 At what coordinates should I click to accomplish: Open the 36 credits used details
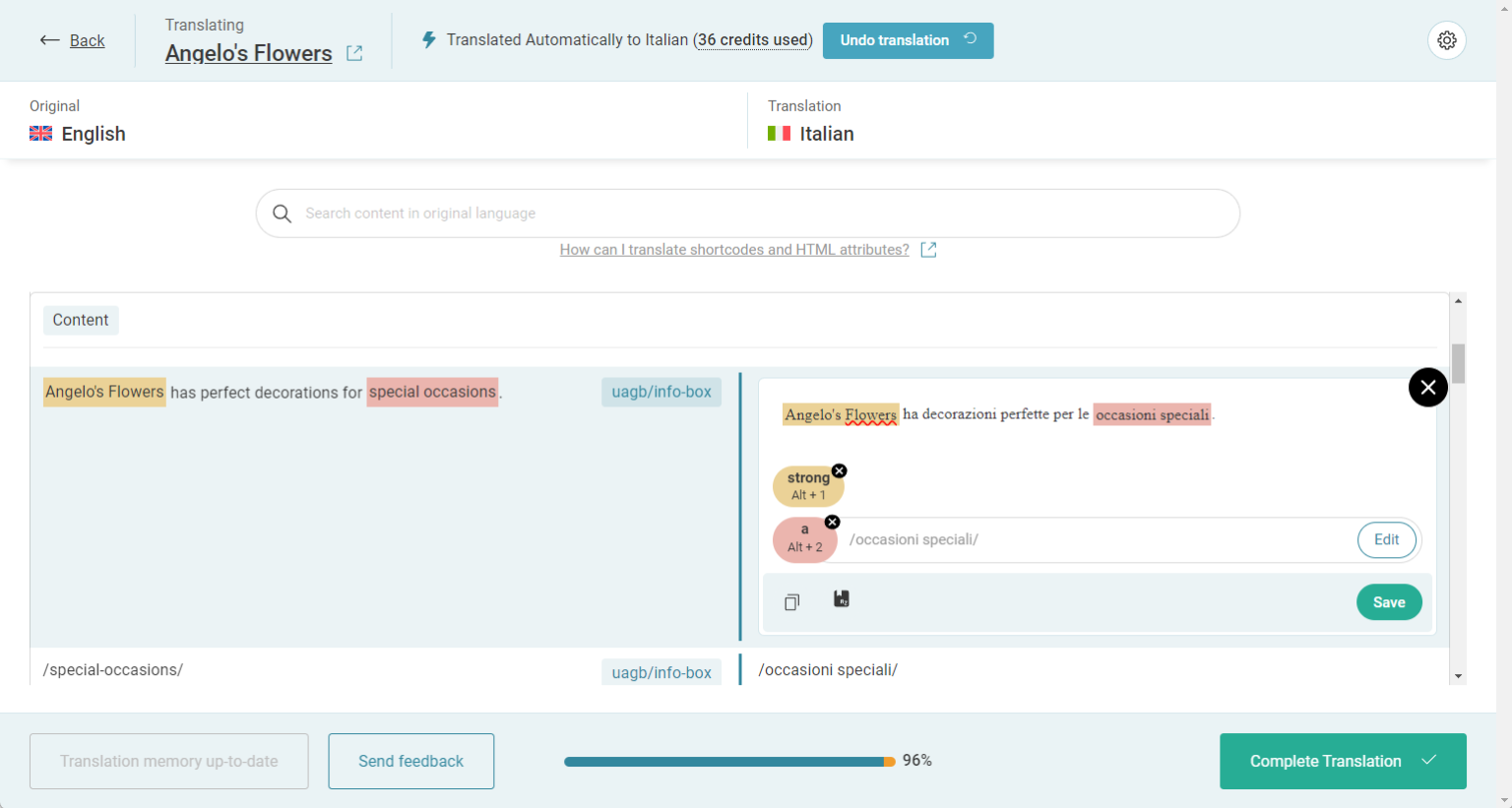(753, 39)
